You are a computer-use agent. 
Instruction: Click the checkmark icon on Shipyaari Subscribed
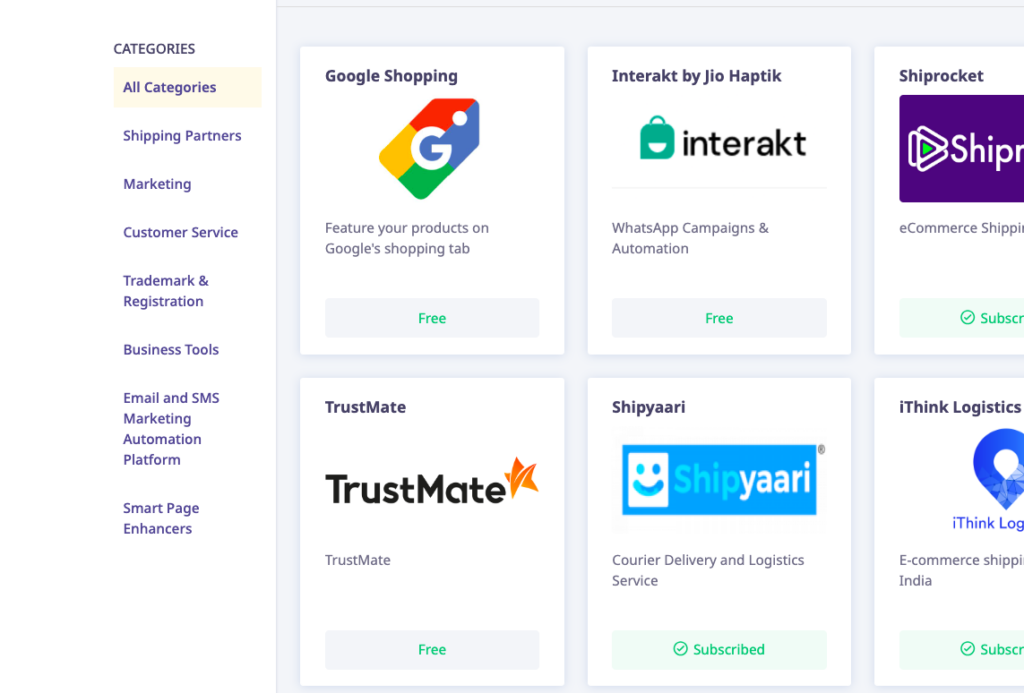[681, 649]
